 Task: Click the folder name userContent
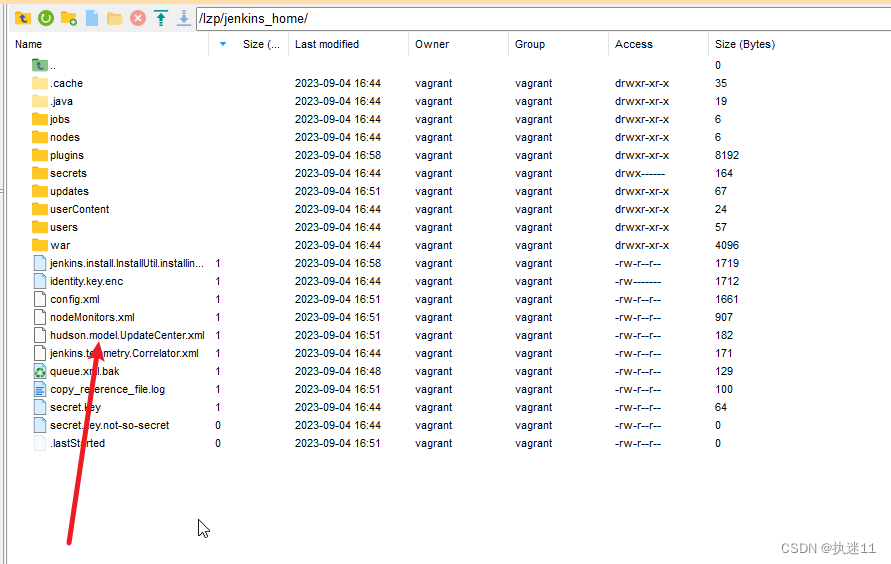(80, 209)
